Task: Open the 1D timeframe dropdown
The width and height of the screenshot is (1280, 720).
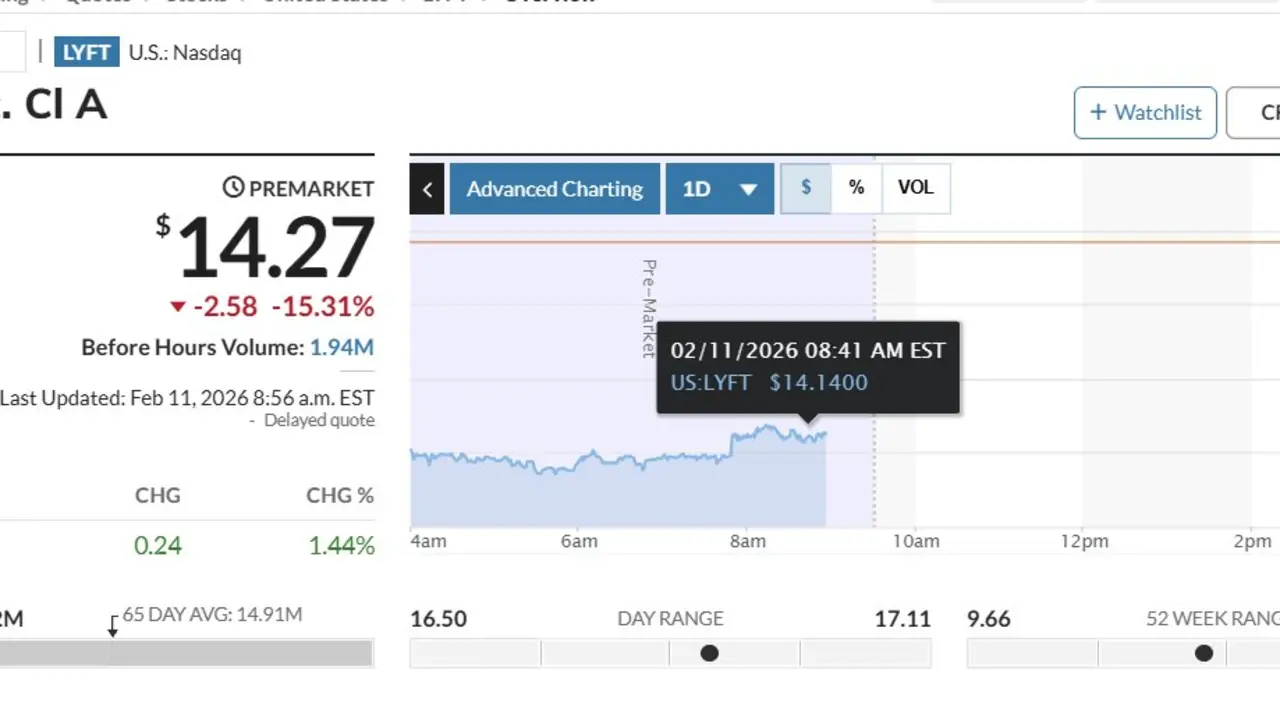Action: [x=719, y=189]
